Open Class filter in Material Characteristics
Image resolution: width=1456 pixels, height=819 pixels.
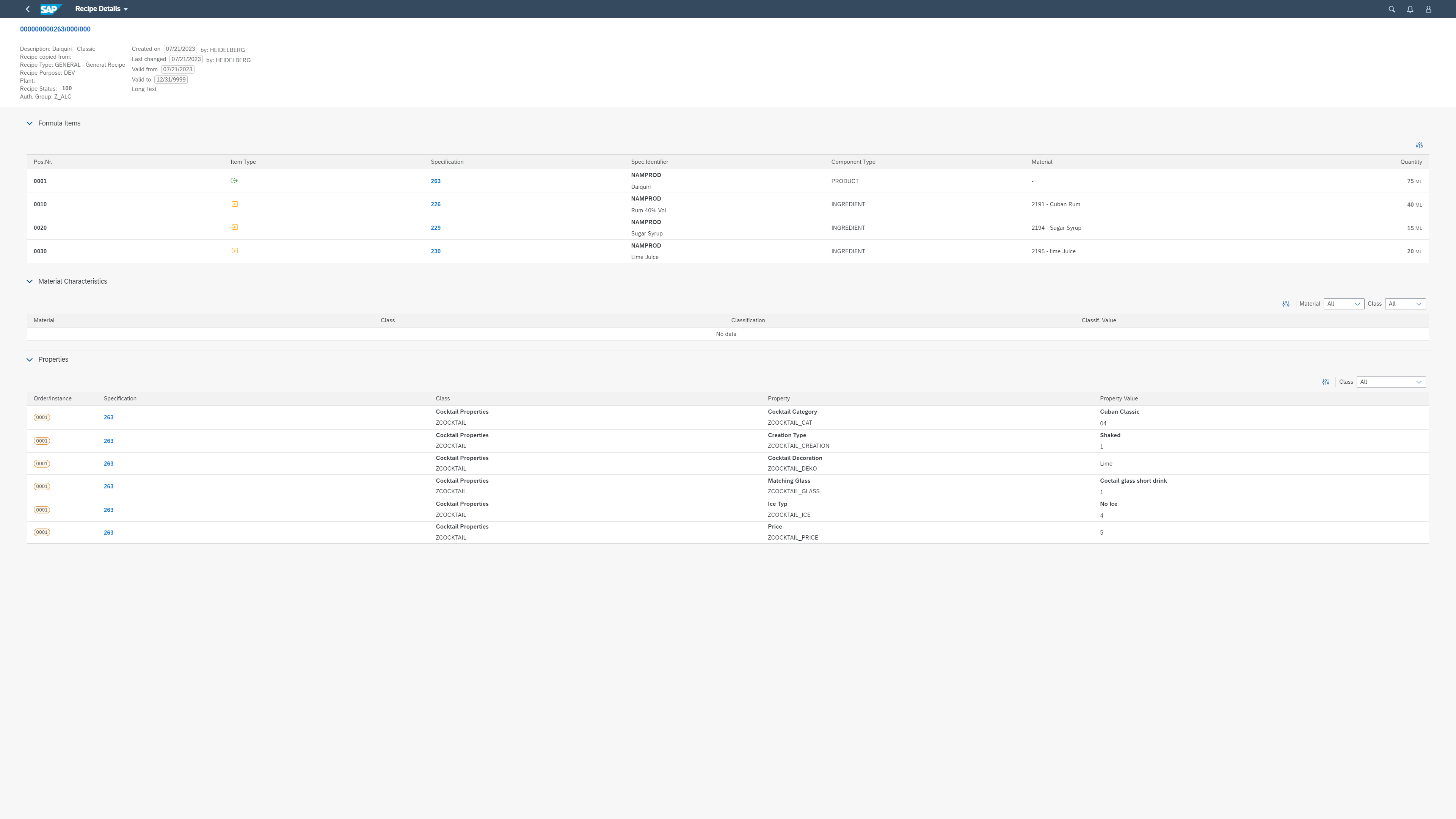tap(1405, 304)
